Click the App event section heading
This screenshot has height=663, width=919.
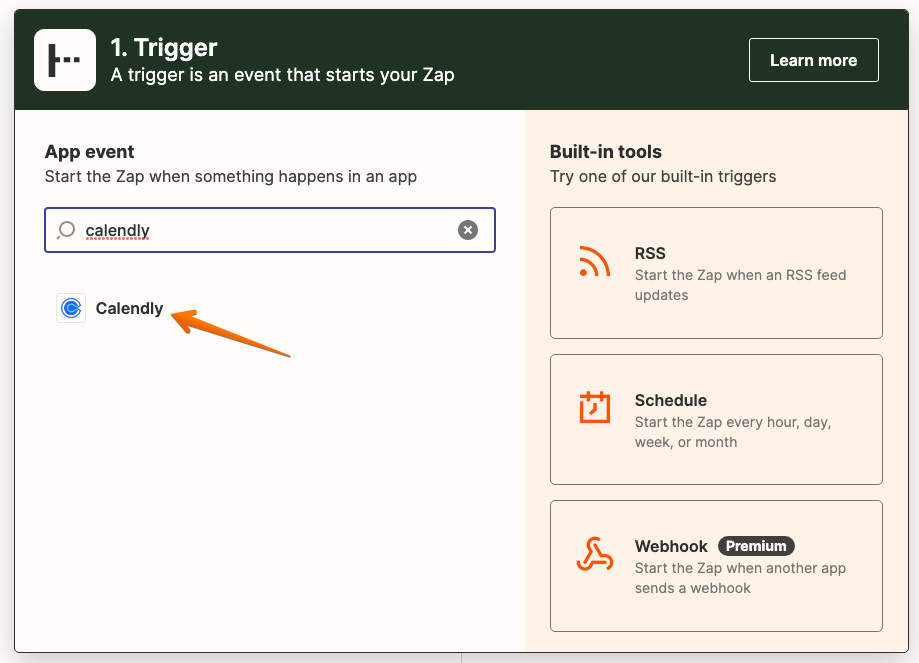(89, 152)
